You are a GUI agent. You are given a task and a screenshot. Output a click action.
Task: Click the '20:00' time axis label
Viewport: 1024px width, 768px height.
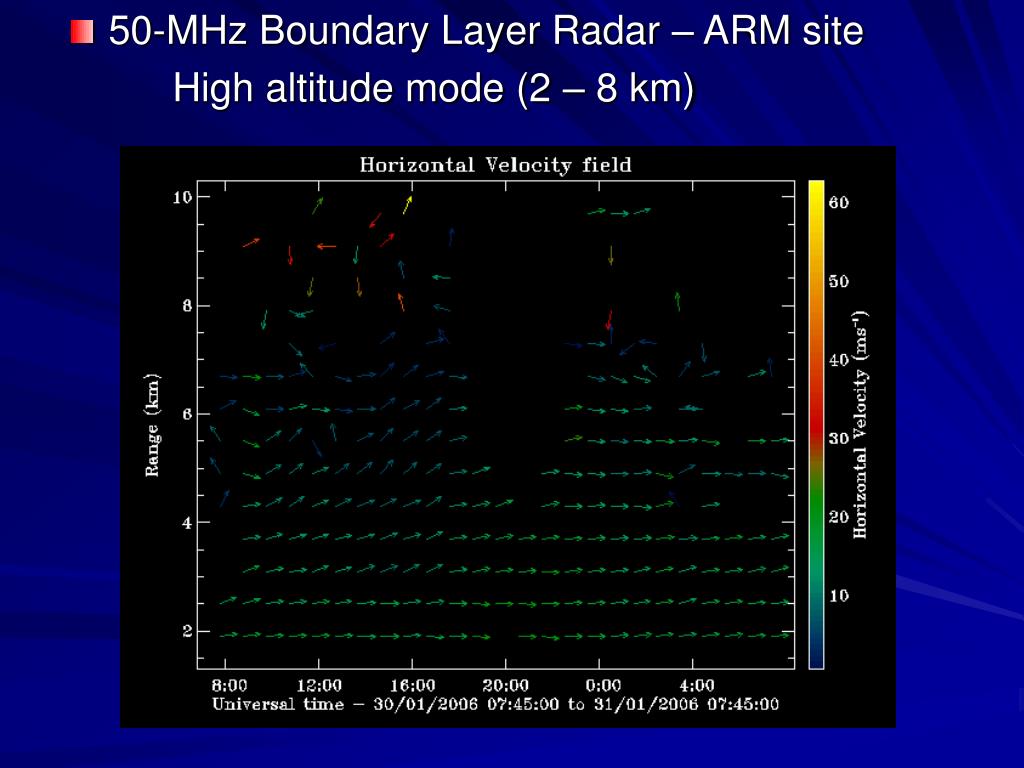click(x=505, y=685)
